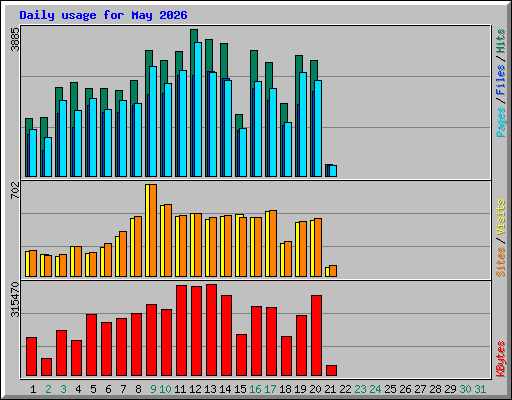
Task: Click the KBytes legend label
Action: (501, 359)
